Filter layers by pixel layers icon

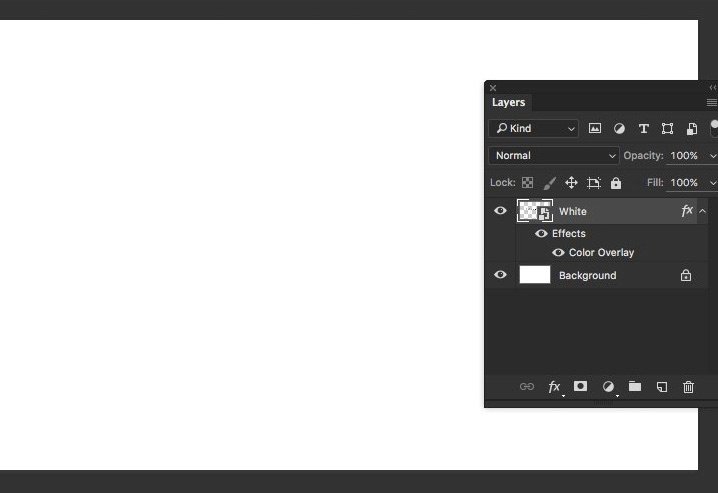coord(595,129)
